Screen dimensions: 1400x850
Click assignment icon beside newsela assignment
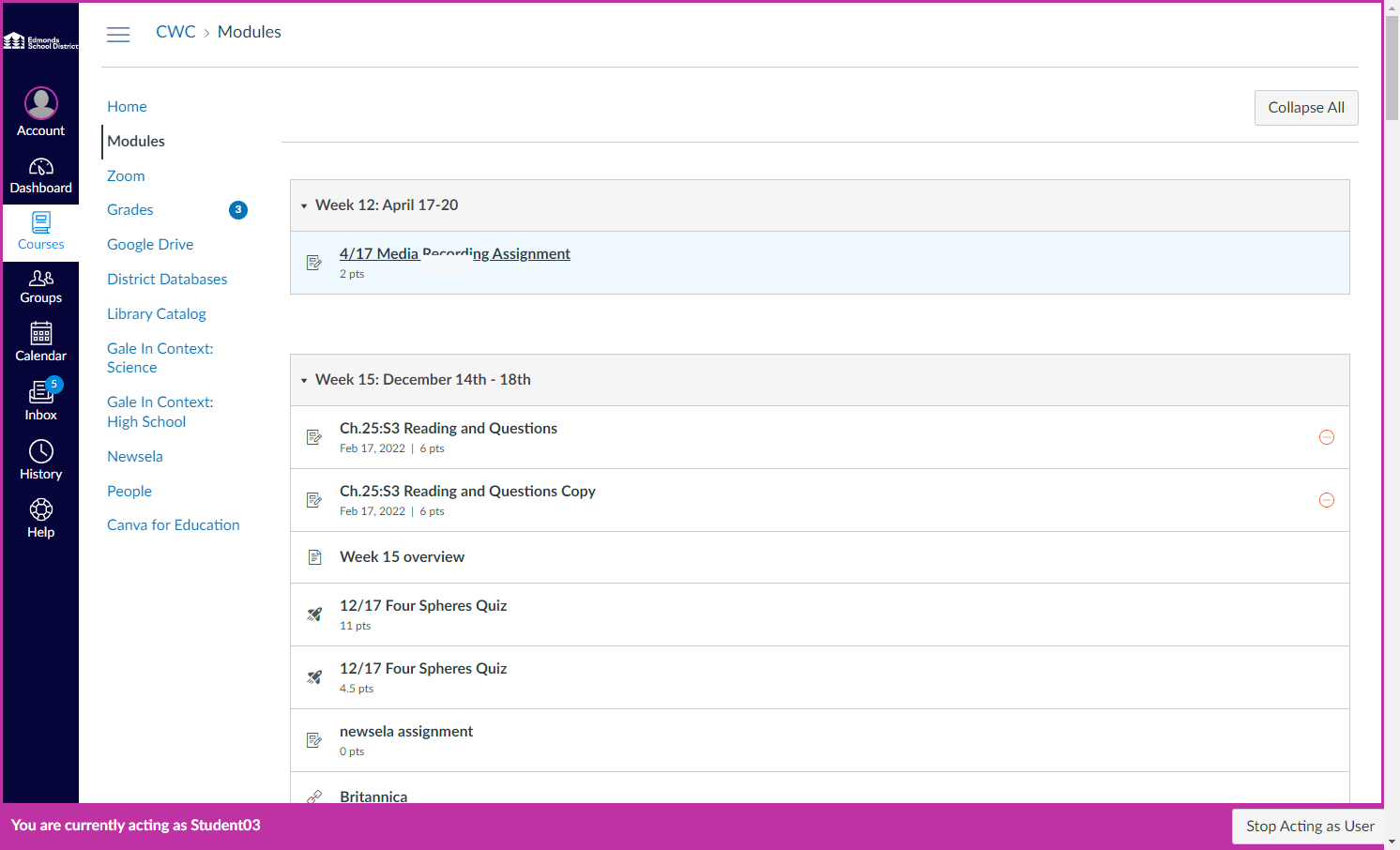pos(314,740)
